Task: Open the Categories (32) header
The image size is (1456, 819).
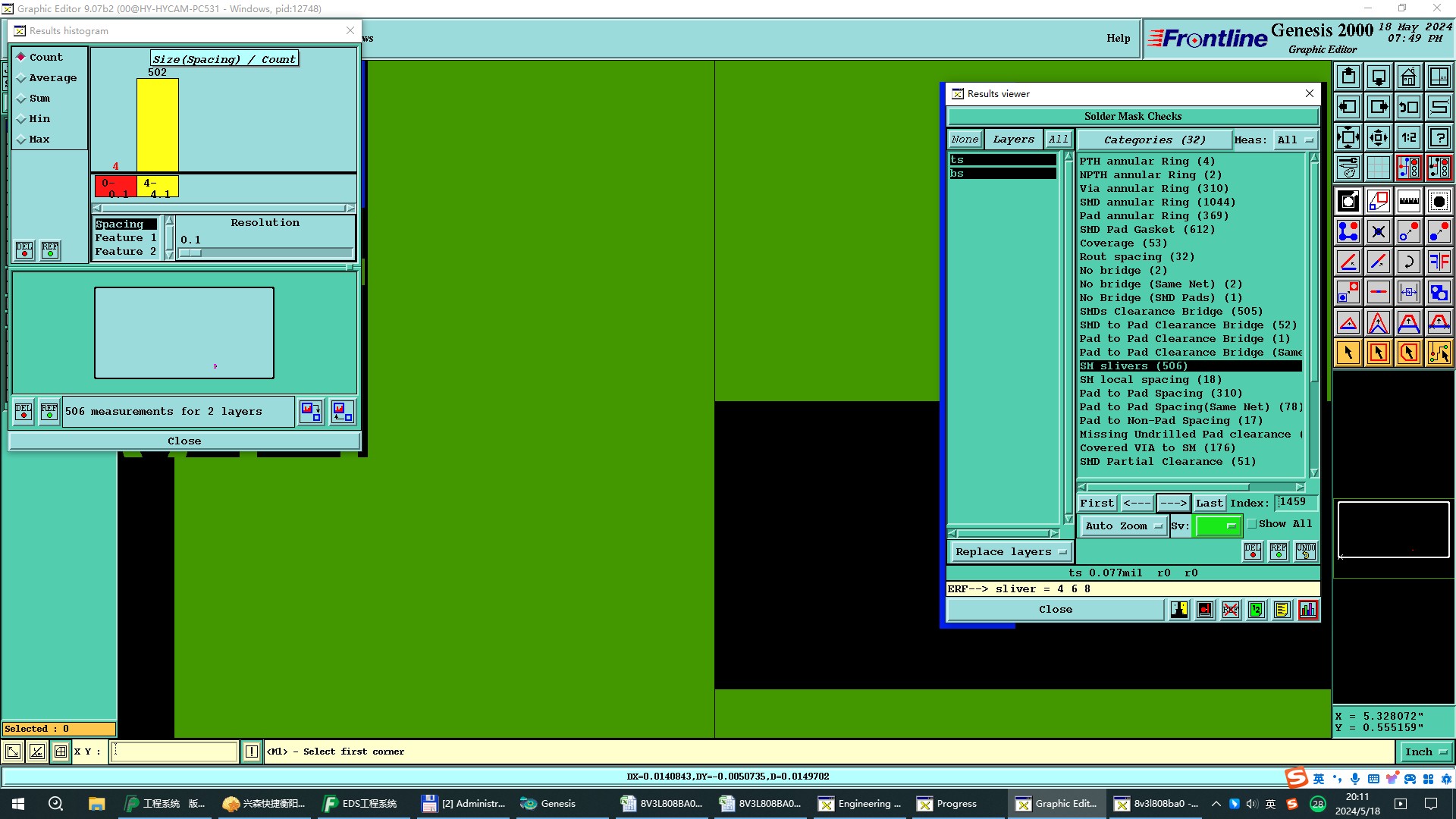Action: point(1154,140)
